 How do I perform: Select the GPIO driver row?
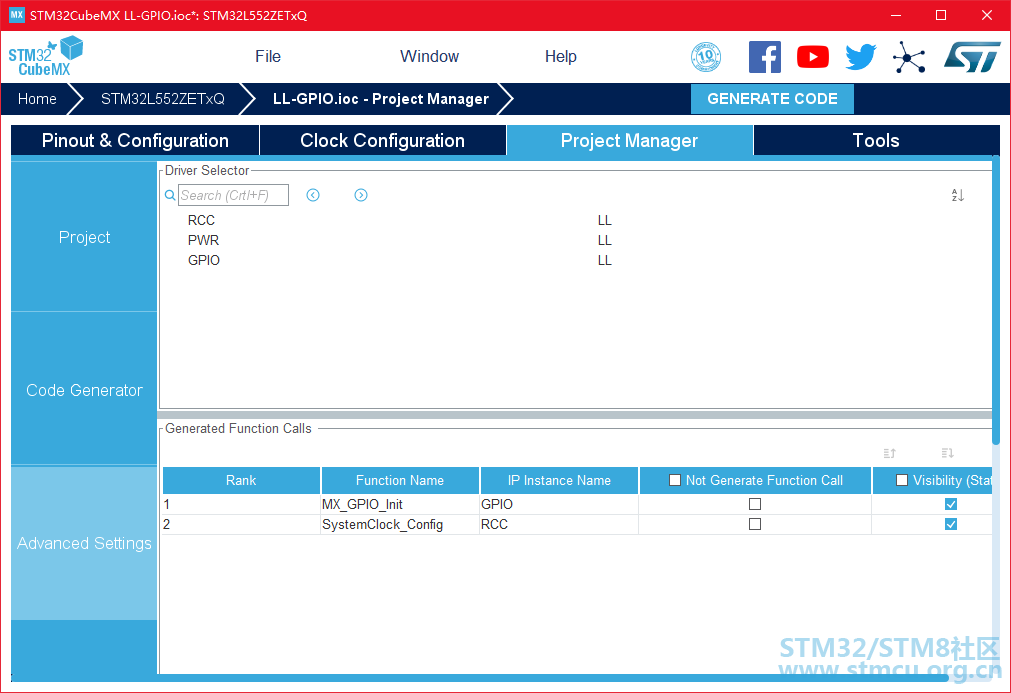[574, 260]
